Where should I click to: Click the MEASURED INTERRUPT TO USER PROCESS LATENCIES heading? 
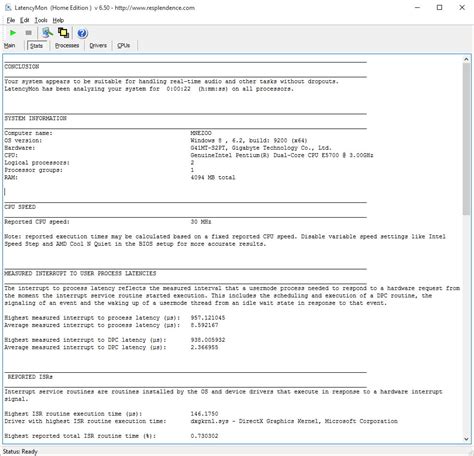[x=80, y=273]
